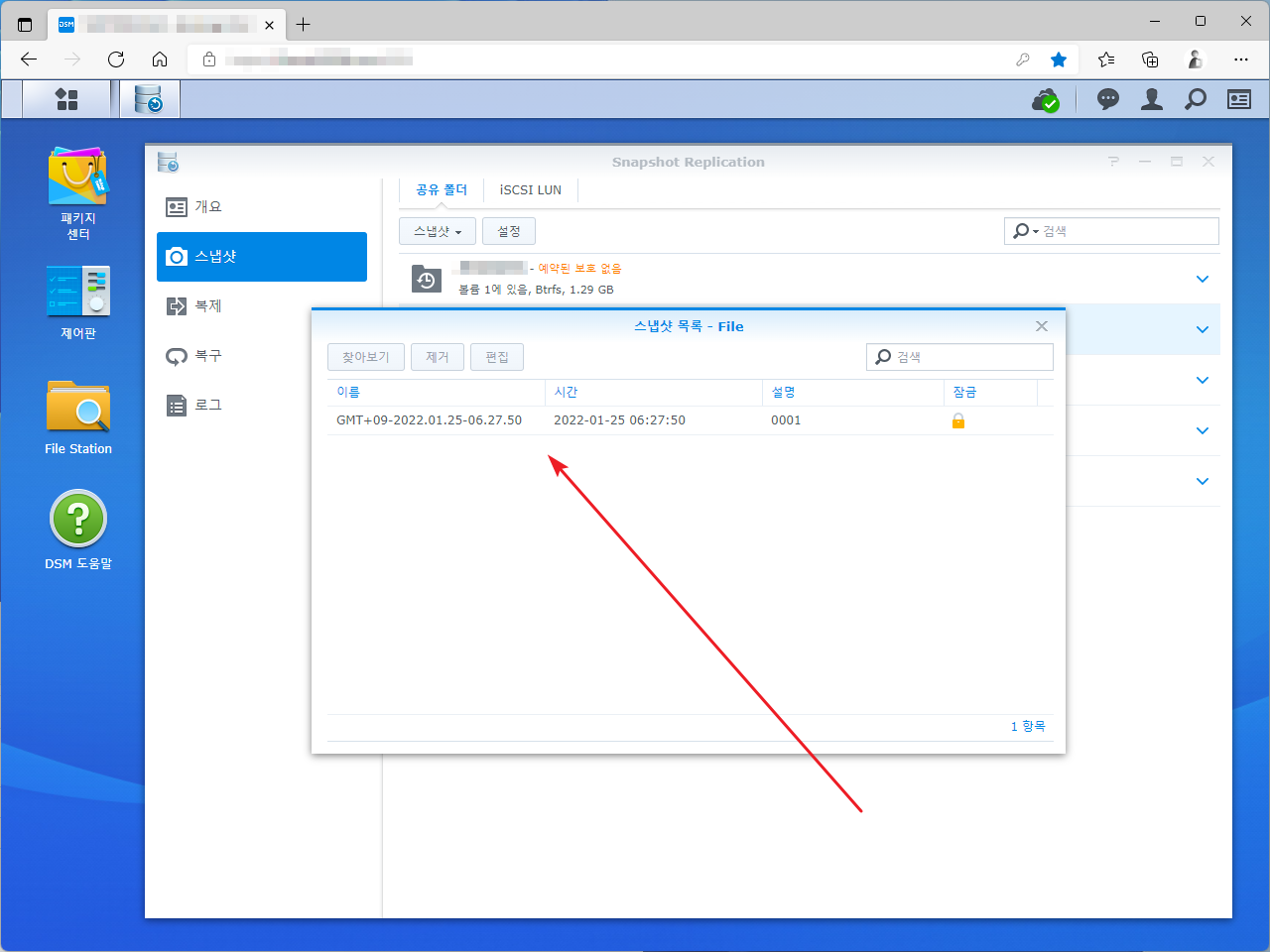Switch to iSCSI LUN tab
Screen dimensions: 1270x952
click(531, 189)
